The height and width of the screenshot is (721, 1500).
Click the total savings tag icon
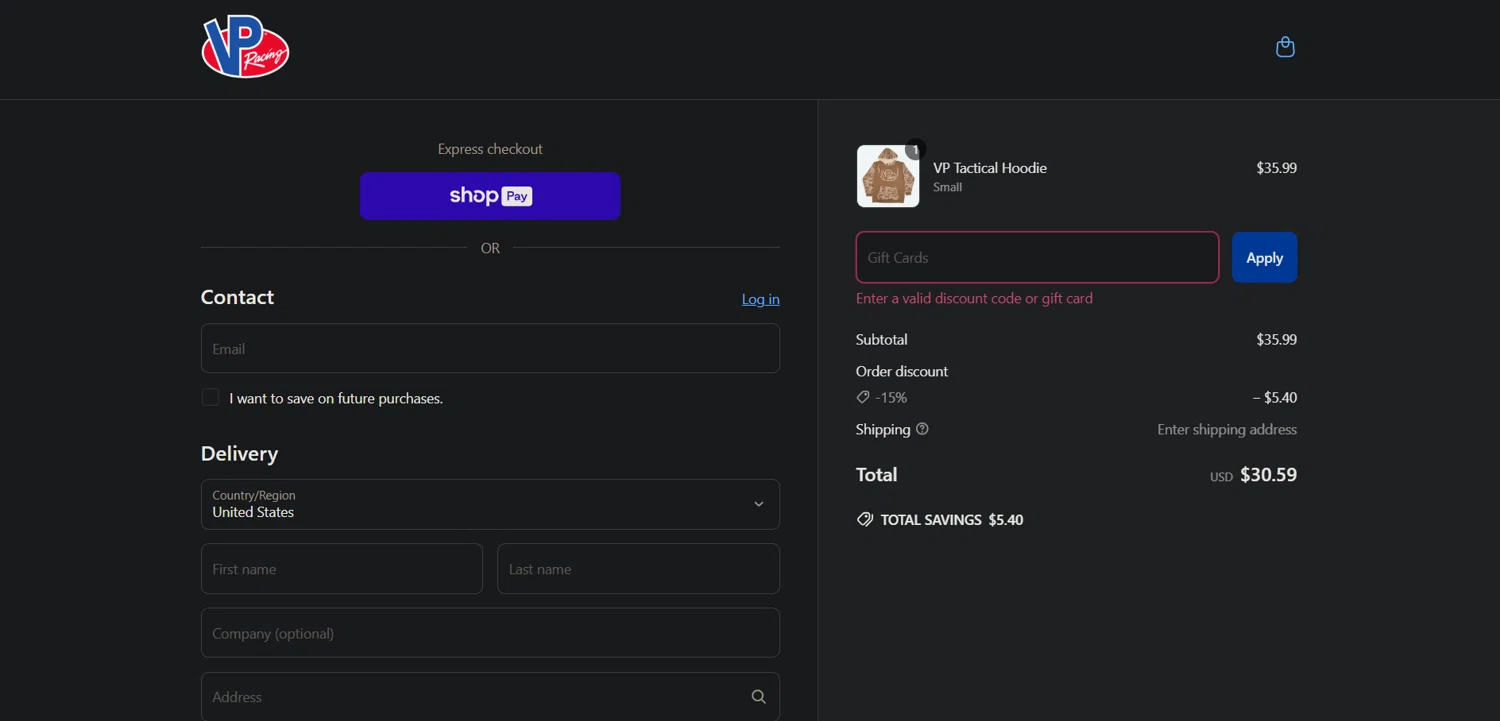click(865, 520)
